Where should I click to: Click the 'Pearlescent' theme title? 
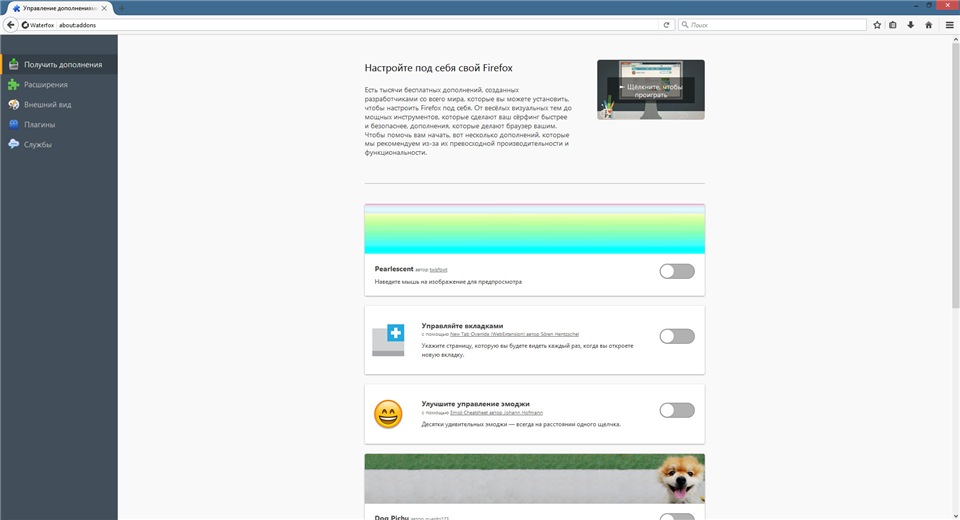(394, 269)
